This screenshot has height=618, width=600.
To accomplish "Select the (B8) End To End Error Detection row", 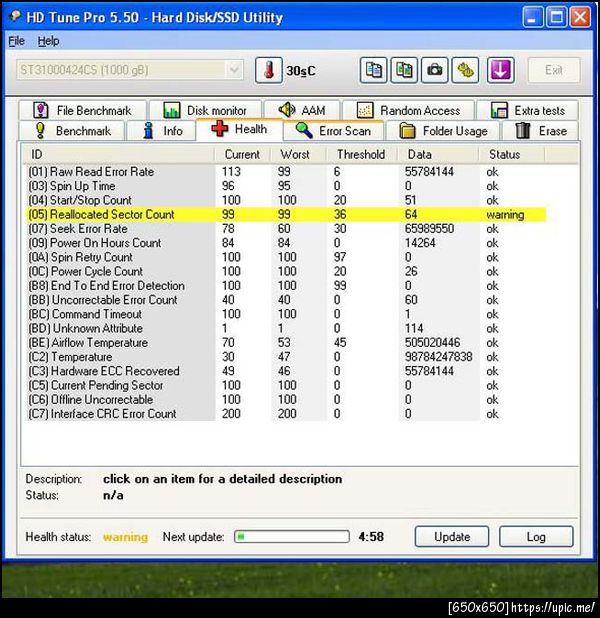I will [x=286, y=286].
